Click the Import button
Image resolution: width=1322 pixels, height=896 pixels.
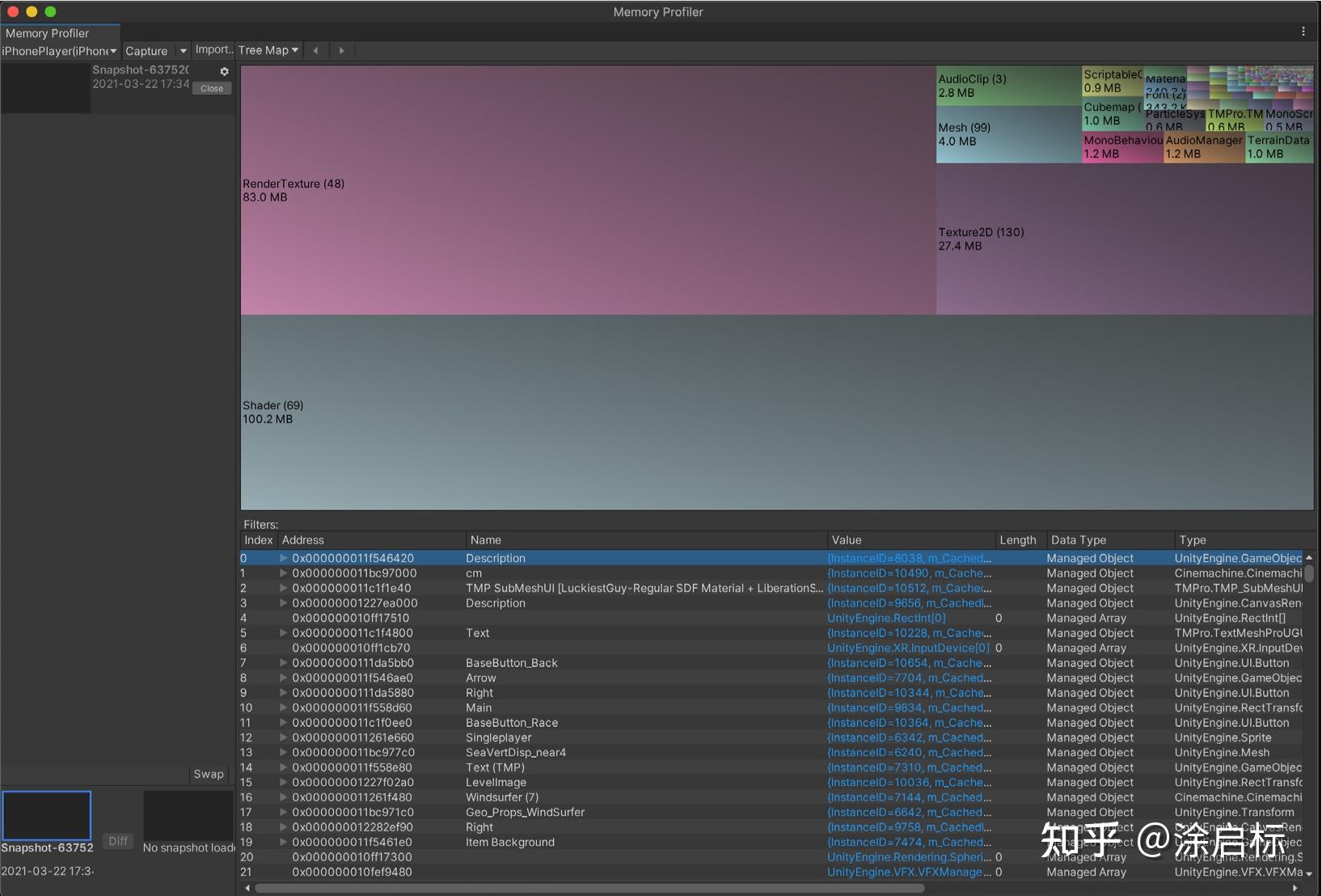pyautogui.click(x=213, y=49)
